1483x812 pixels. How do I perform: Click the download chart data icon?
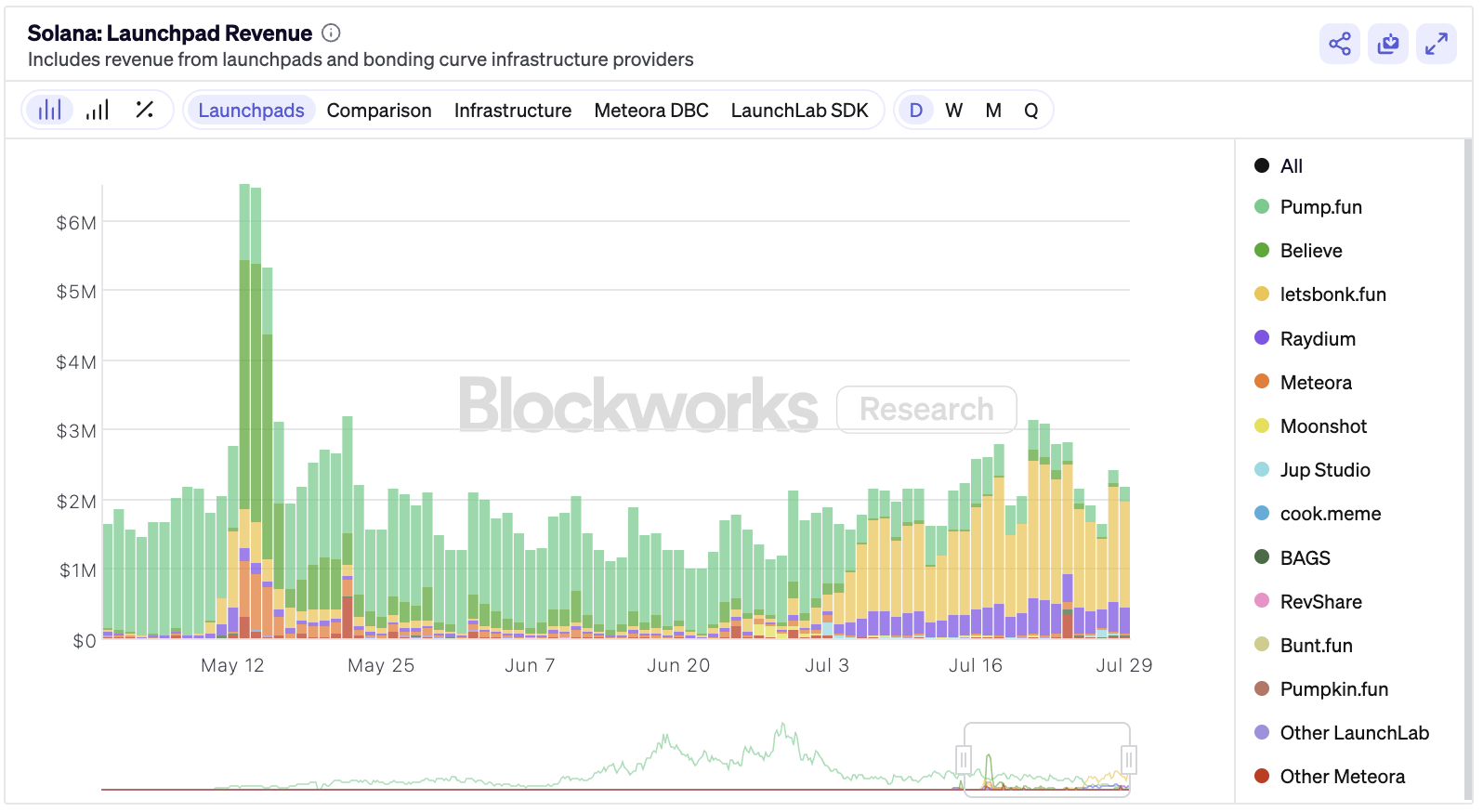(1387, 44)
